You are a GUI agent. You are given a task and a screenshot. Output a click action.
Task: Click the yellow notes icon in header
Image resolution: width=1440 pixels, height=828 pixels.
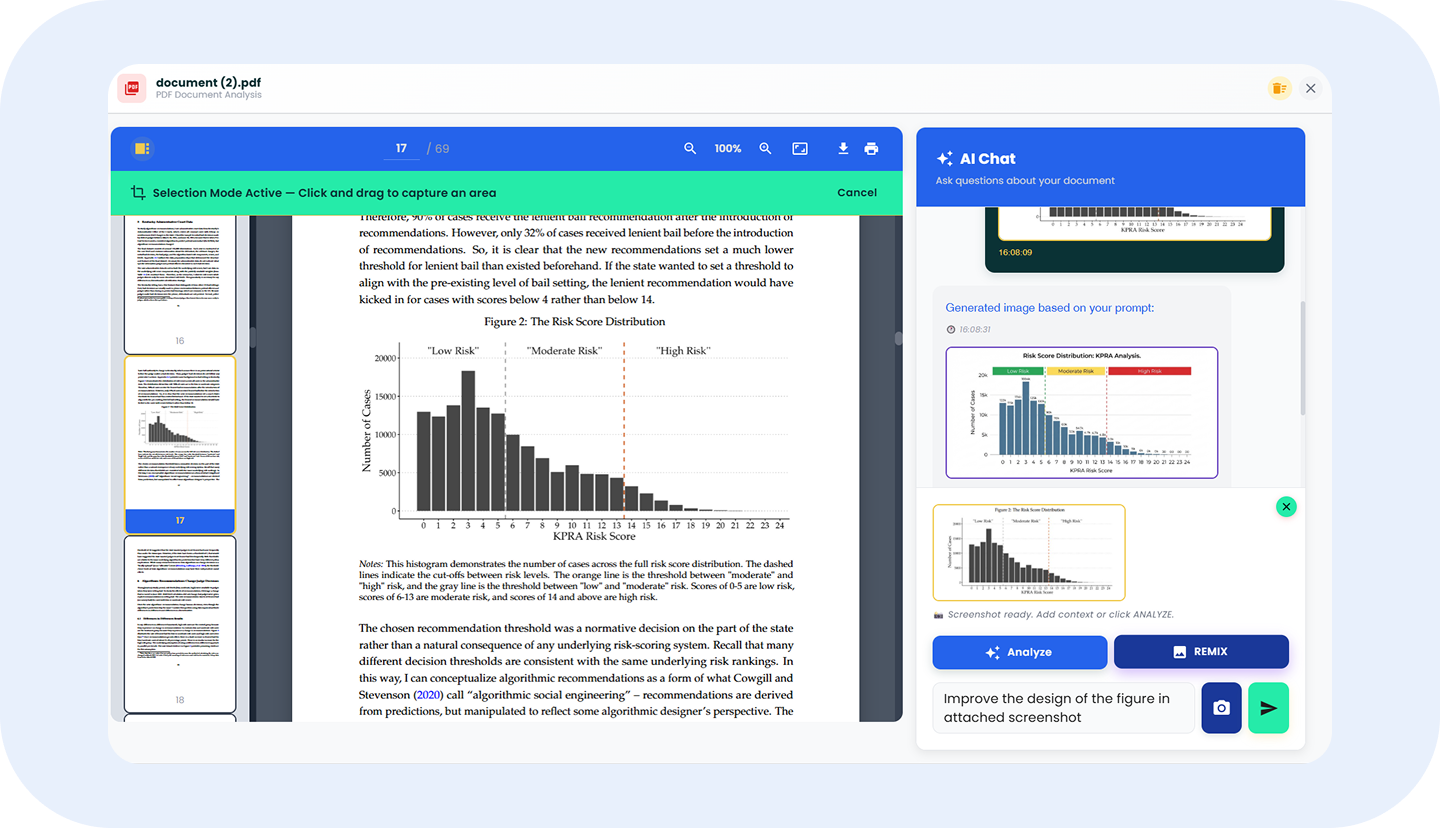1279,88
